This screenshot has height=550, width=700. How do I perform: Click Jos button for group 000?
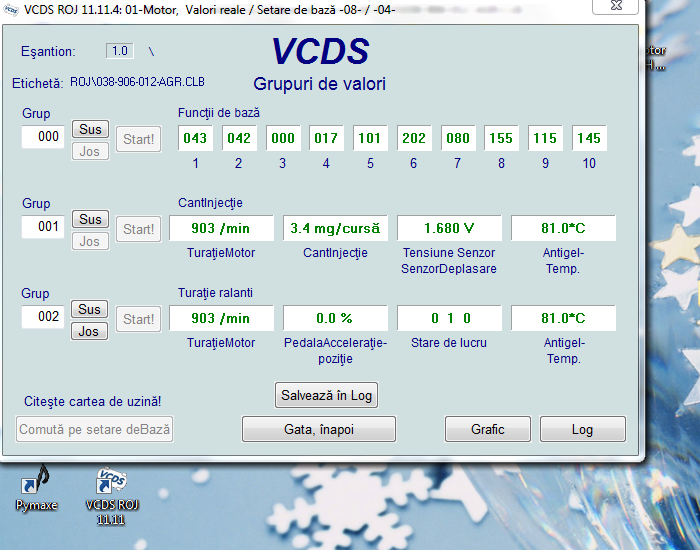(90, 151)
